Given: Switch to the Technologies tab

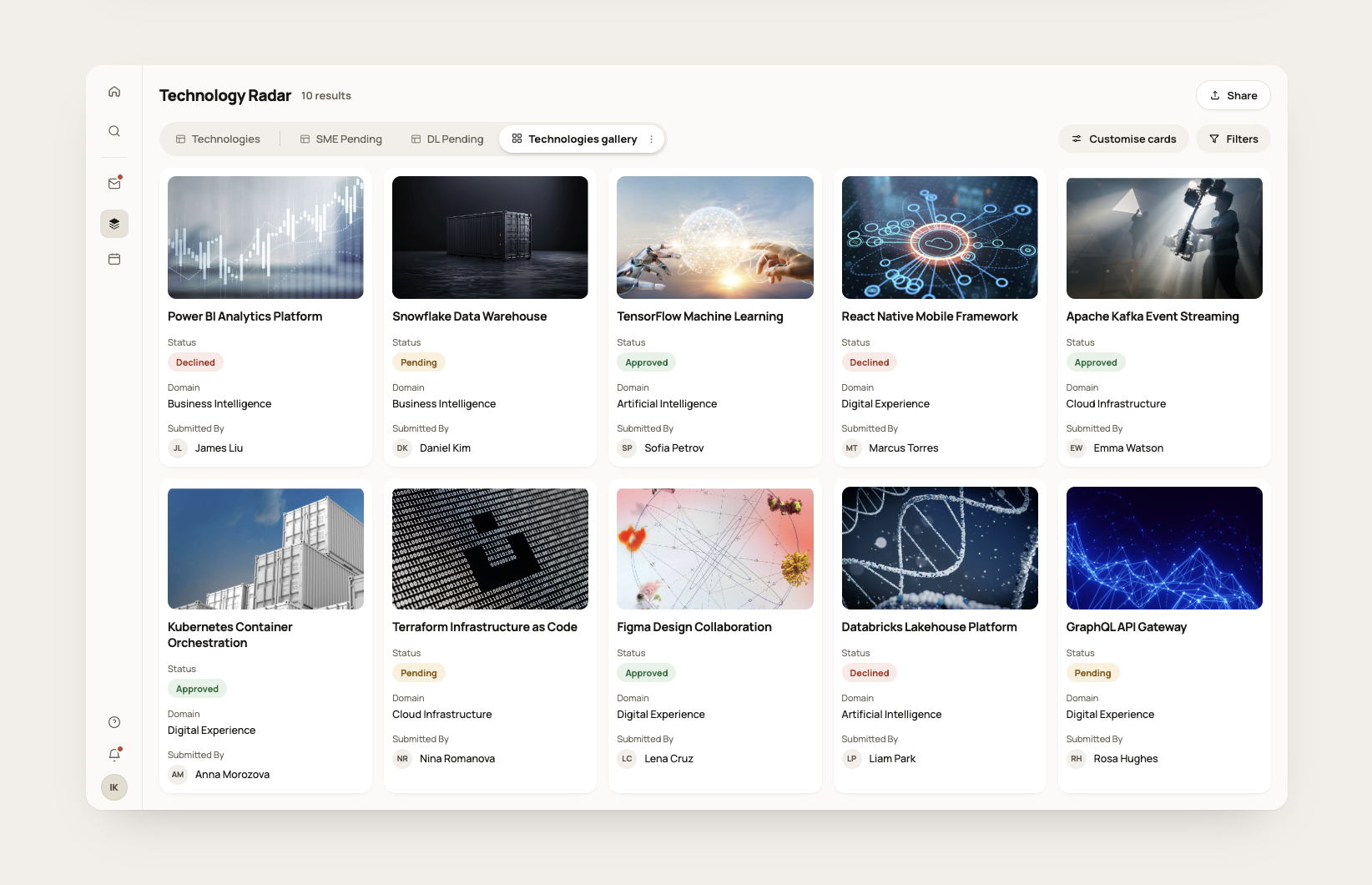Looking at the screenshot, I should 218,139.
